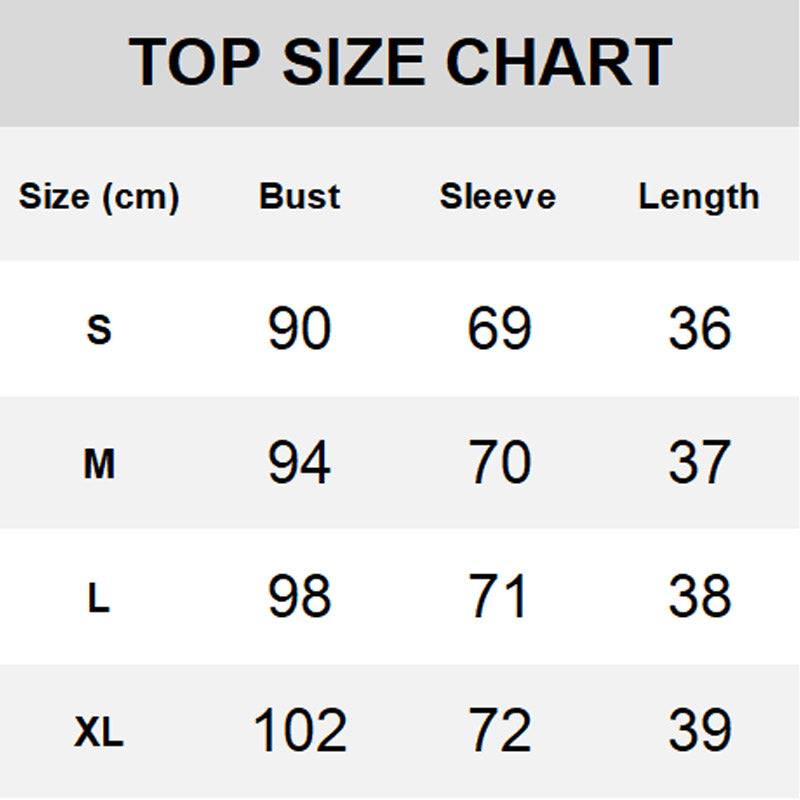Select the length value 39

tap(700, 731)
